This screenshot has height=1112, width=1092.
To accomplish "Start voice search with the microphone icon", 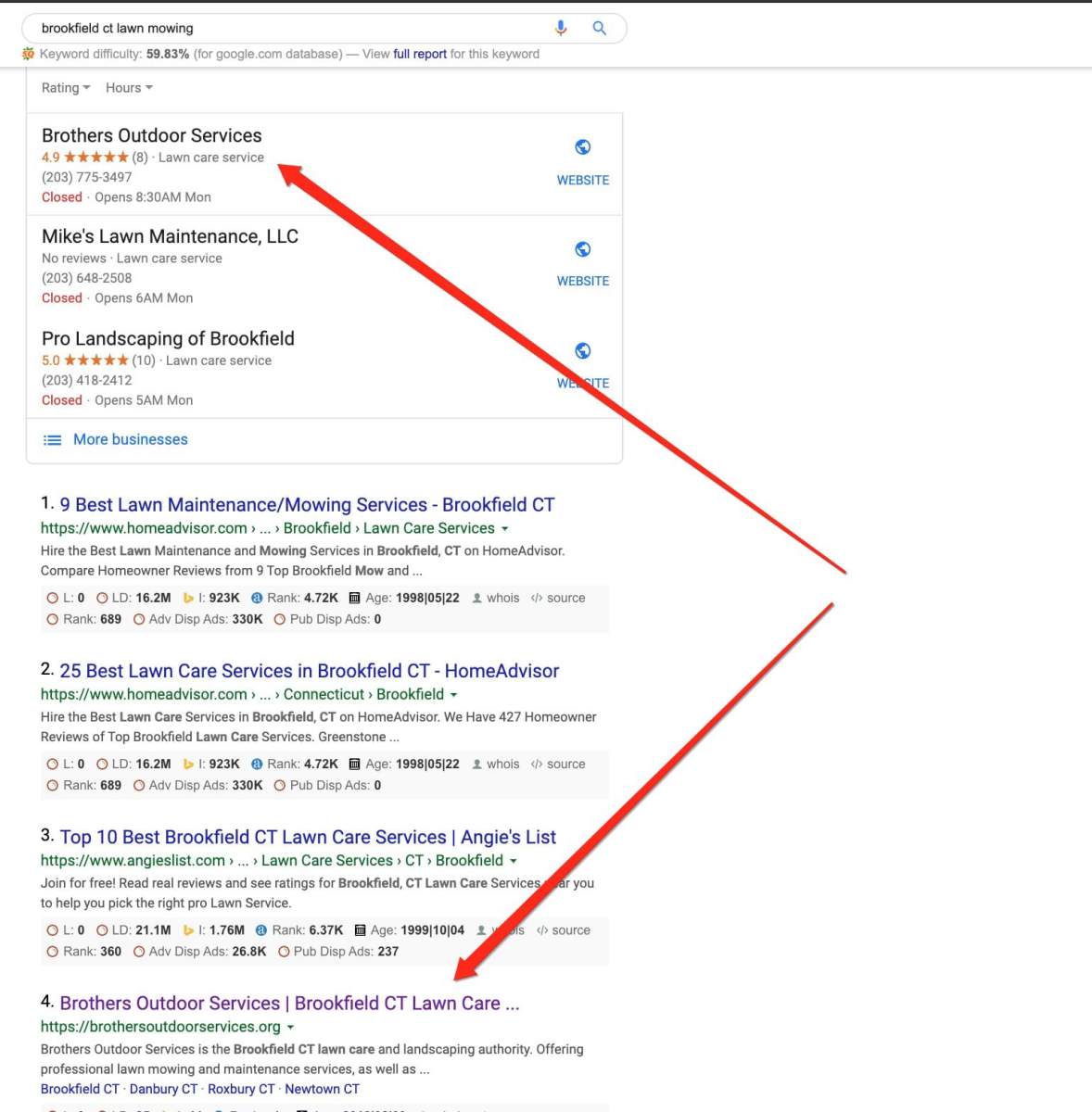I will coord(561,28).
